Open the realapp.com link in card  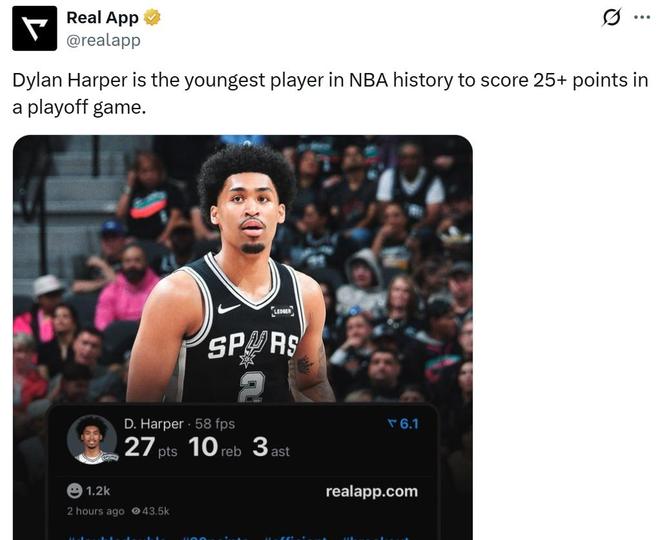[x=371, y=491]
